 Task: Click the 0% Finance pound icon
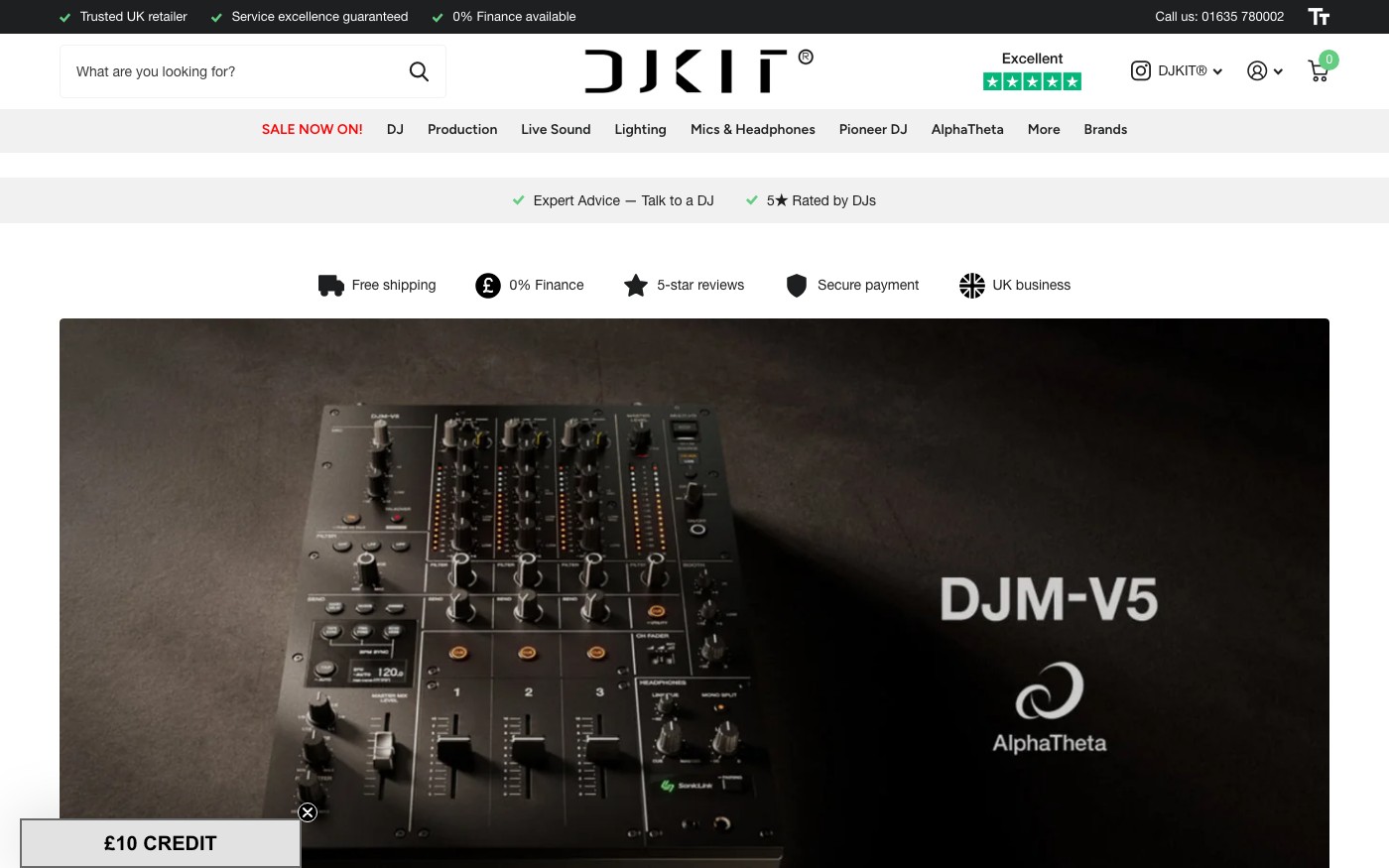(488, 286)
